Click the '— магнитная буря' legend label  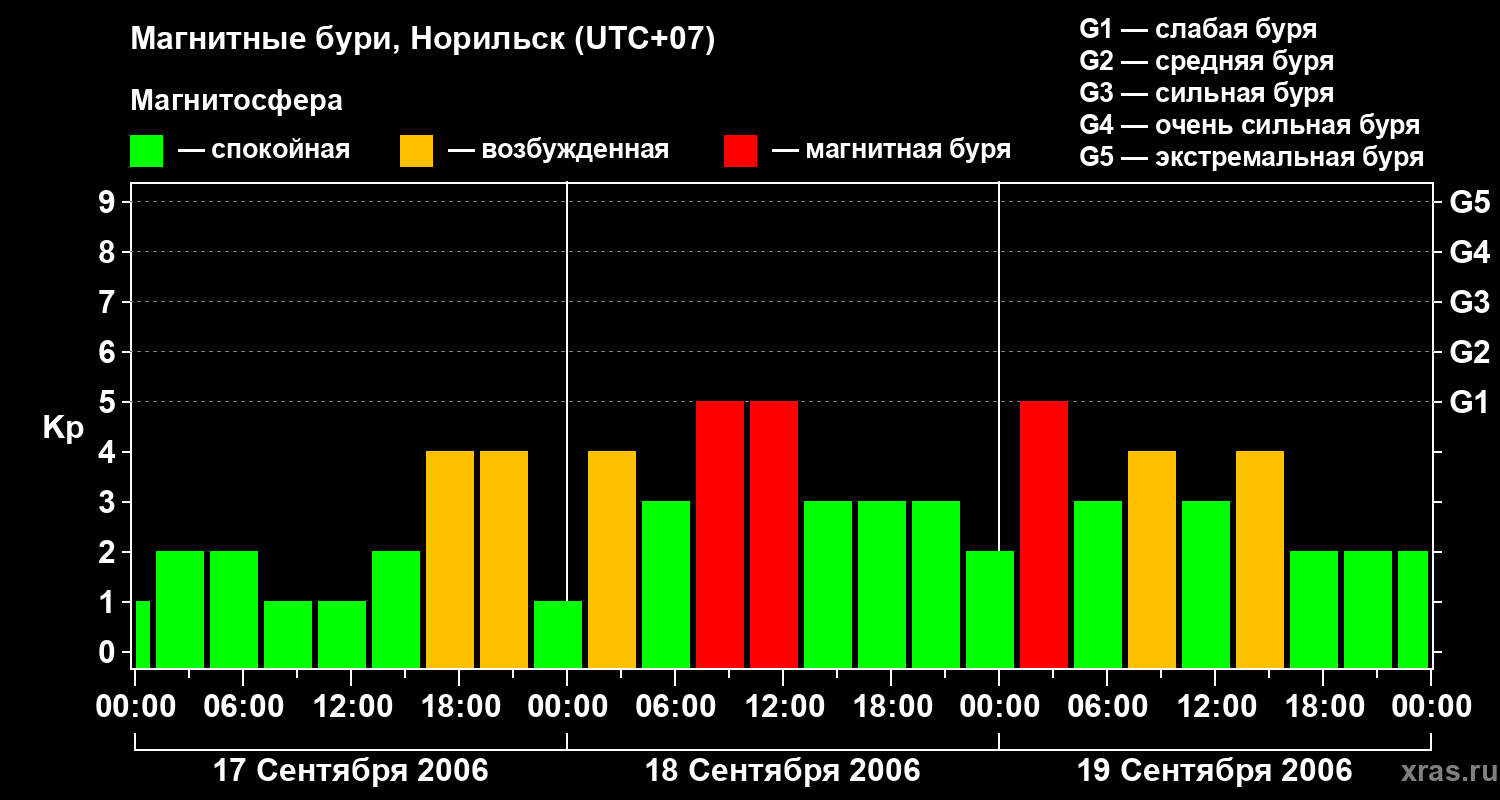tap(892, 150)
